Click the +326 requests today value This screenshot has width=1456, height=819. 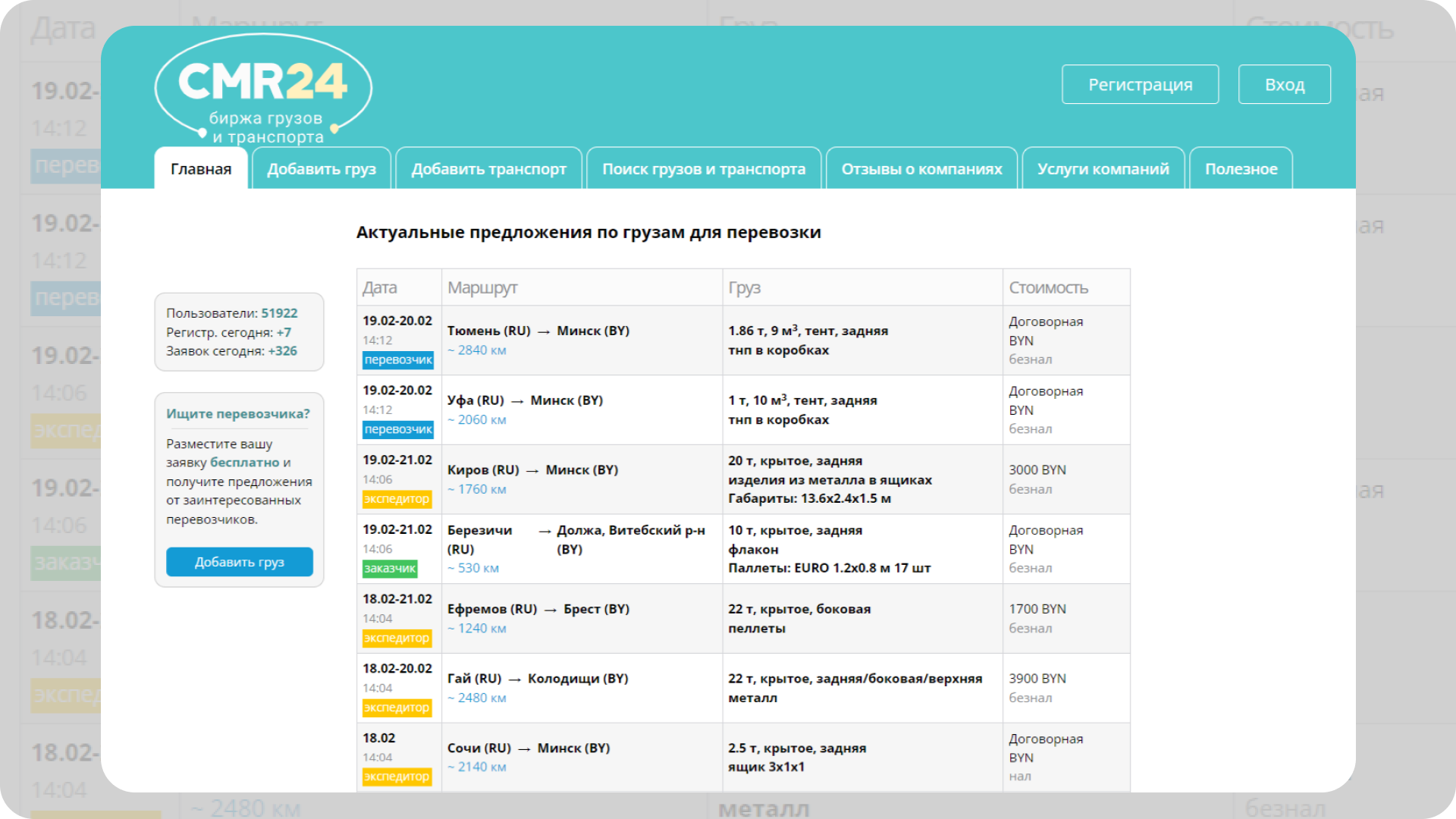(282, 351)
